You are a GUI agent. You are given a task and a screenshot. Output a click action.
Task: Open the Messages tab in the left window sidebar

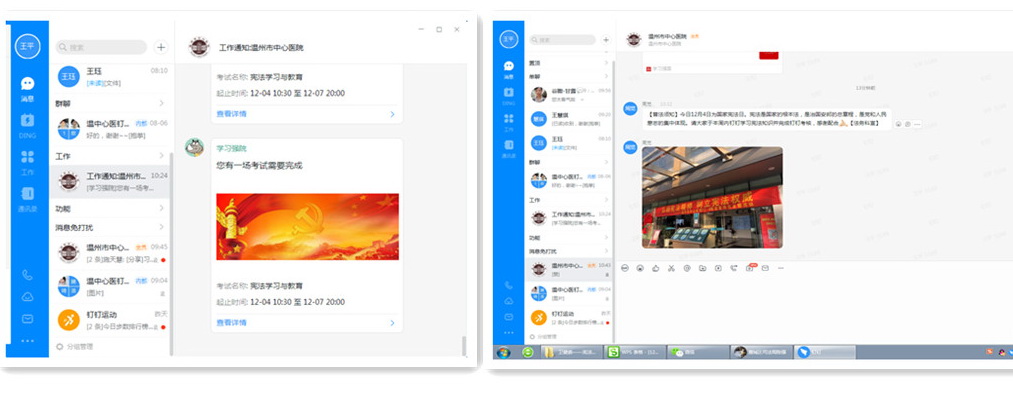pyautogui.click(x=27, y=89)
